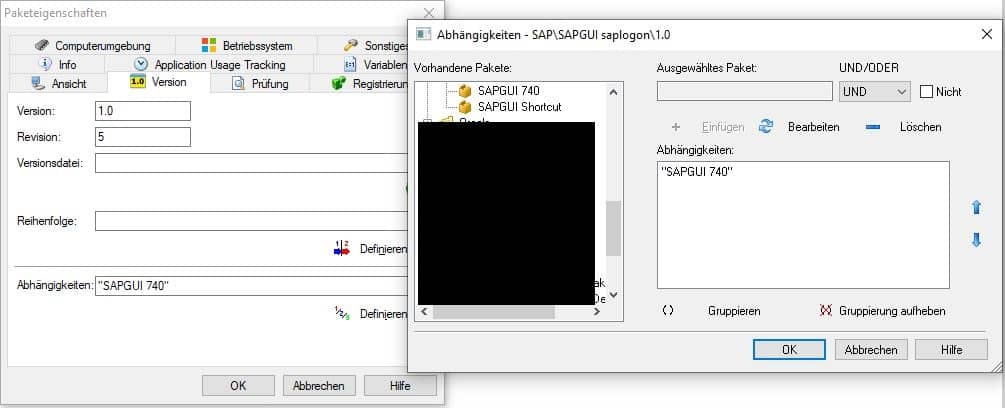Enable the Nicht checkbox
The height and width of the screenshot is (408, 1005).
(926, 92)
